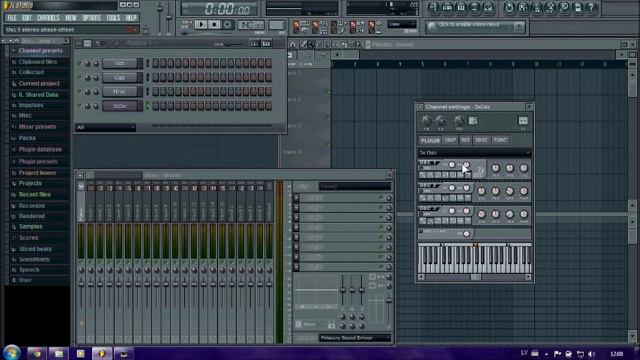Screen dimensions: 640x360
Task: Open the snap Line dropdown
Action: 402,24
